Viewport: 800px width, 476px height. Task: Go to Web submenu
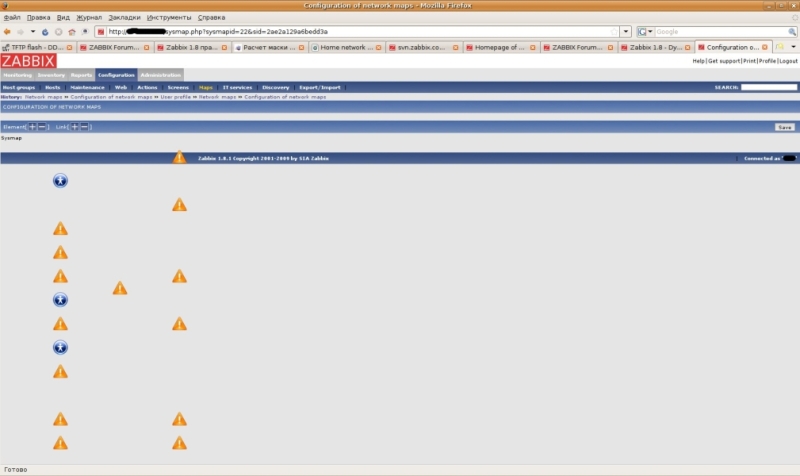pos(121,87)
